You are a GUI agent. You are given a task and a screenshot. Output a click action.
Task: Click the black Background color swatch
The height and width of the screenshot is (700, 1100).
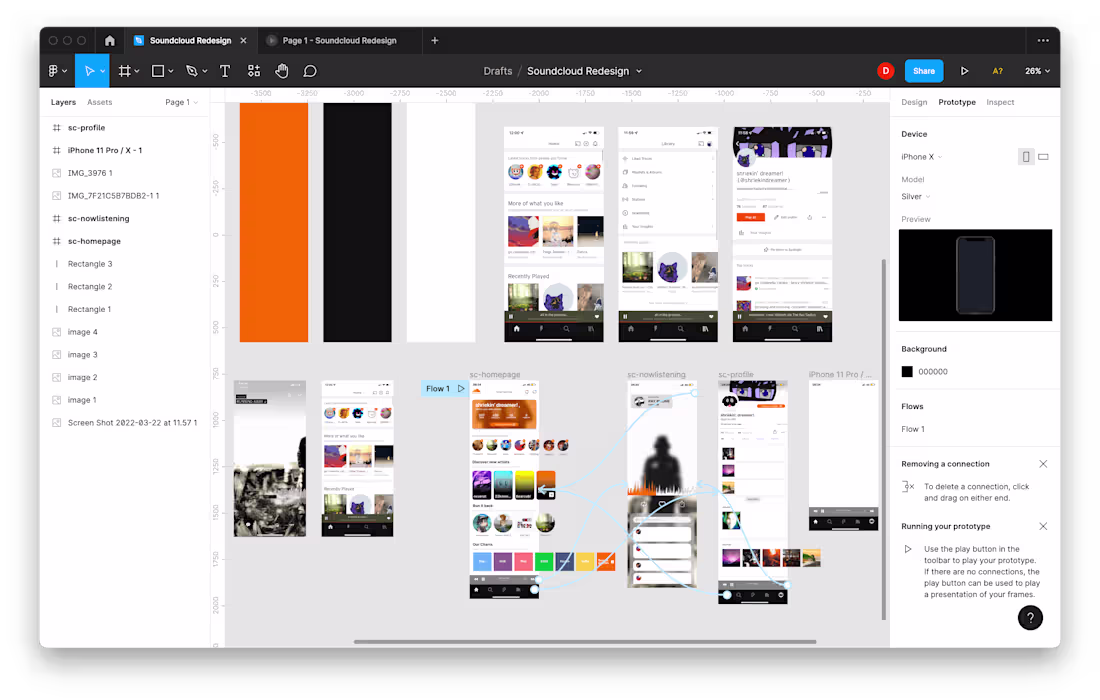[906, 371]
